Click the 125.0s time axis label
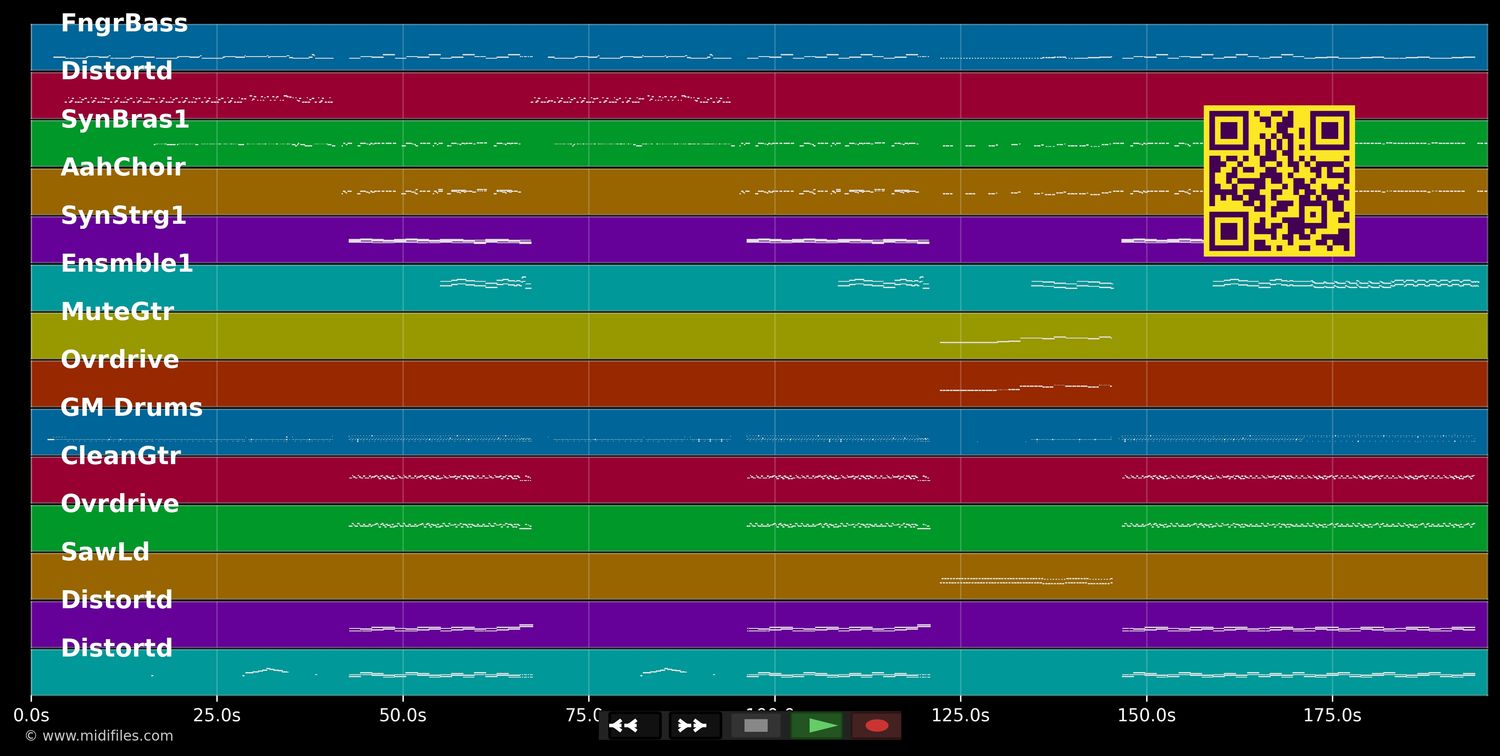The image size is (1500, 756). [x=960, y=716]
